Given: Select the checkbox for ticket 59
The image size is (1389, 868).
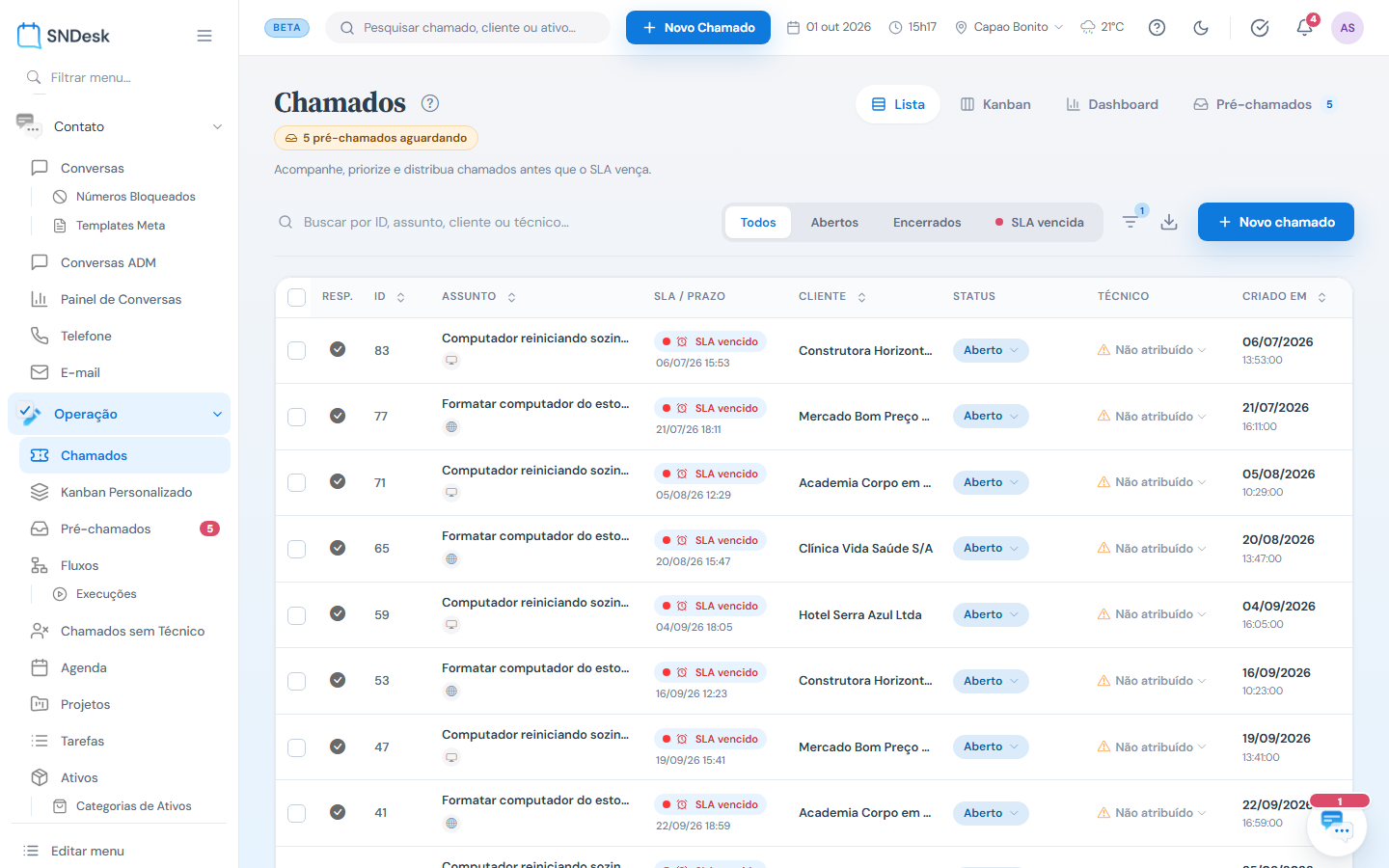Looking at the screenshot, I should pos(297,615).
